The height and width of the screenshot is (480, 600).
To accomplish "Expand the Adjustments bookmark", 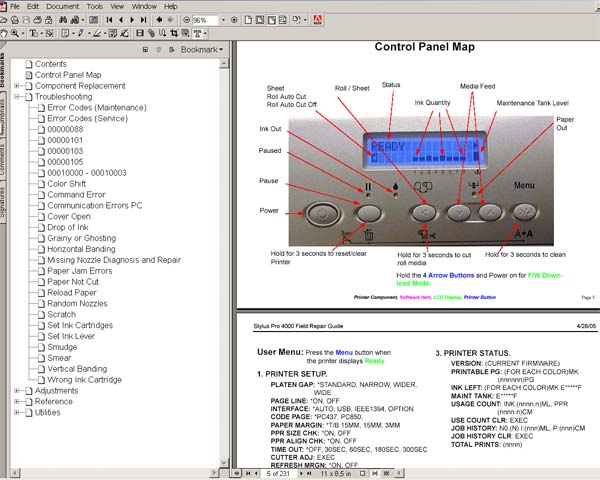I will (17, 391).
